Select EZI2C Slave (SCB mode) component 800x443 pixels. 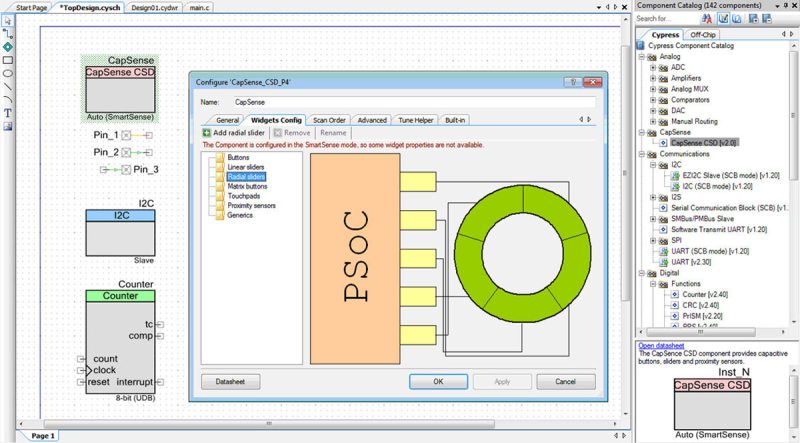click(x=731, y=176)
